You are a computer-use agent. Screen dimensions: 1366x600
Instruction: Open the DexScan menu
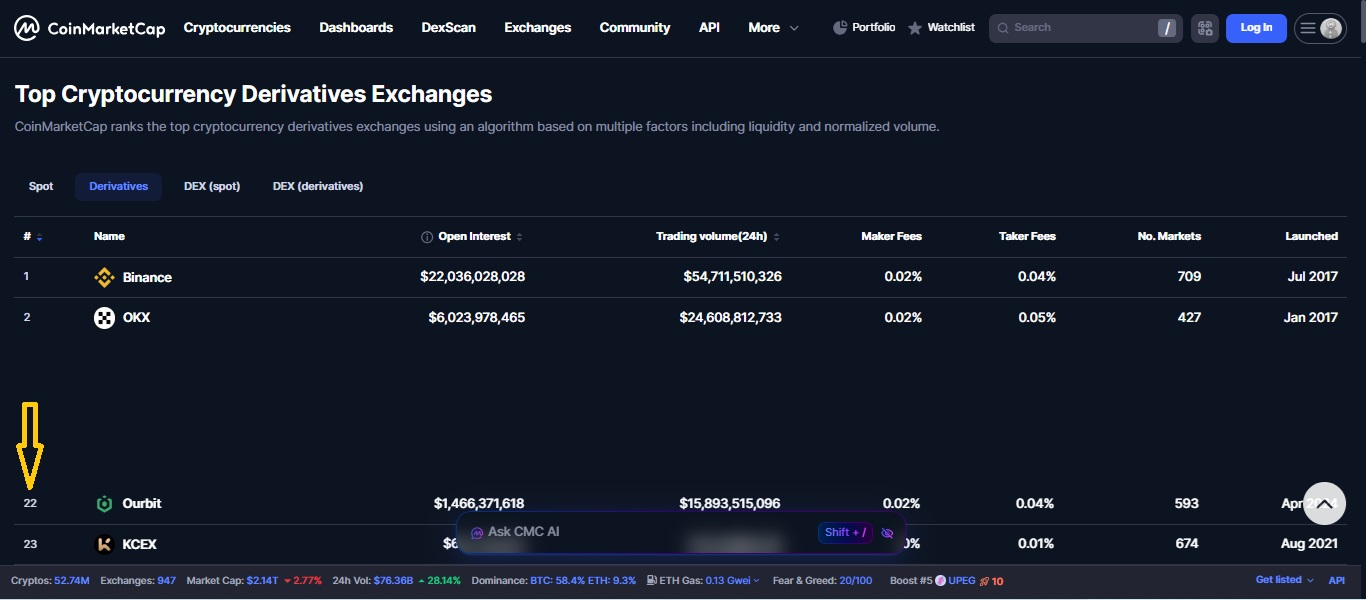[x=449, y=28]
